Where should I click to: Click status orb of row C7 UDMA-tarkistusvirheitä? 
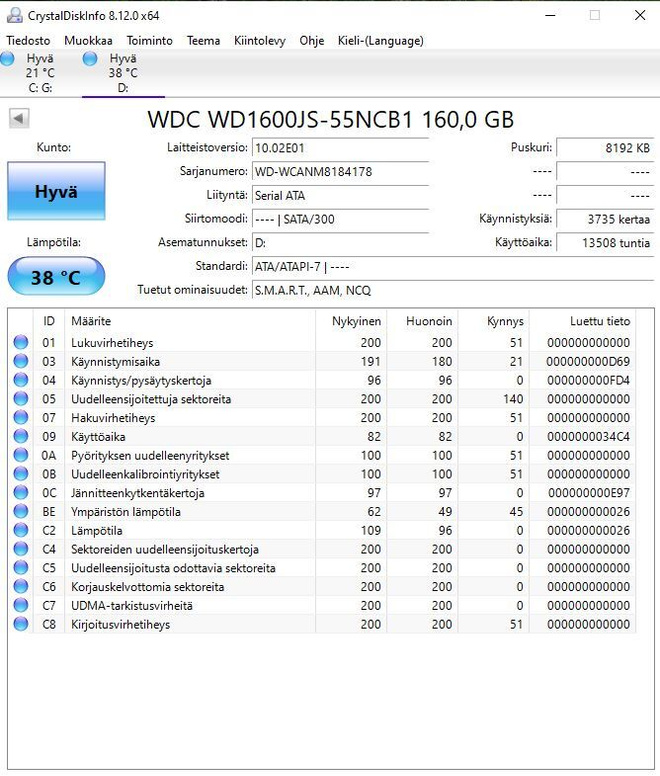[x=21, y=606]
